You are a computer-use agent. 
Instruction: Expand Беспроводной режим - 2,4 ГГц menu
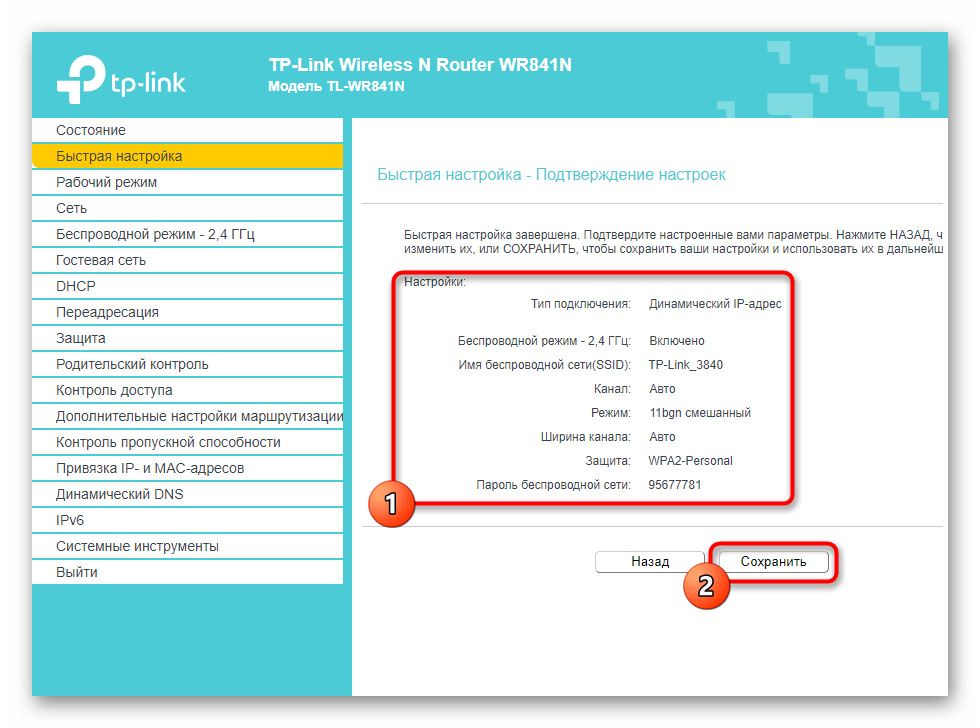155,234
